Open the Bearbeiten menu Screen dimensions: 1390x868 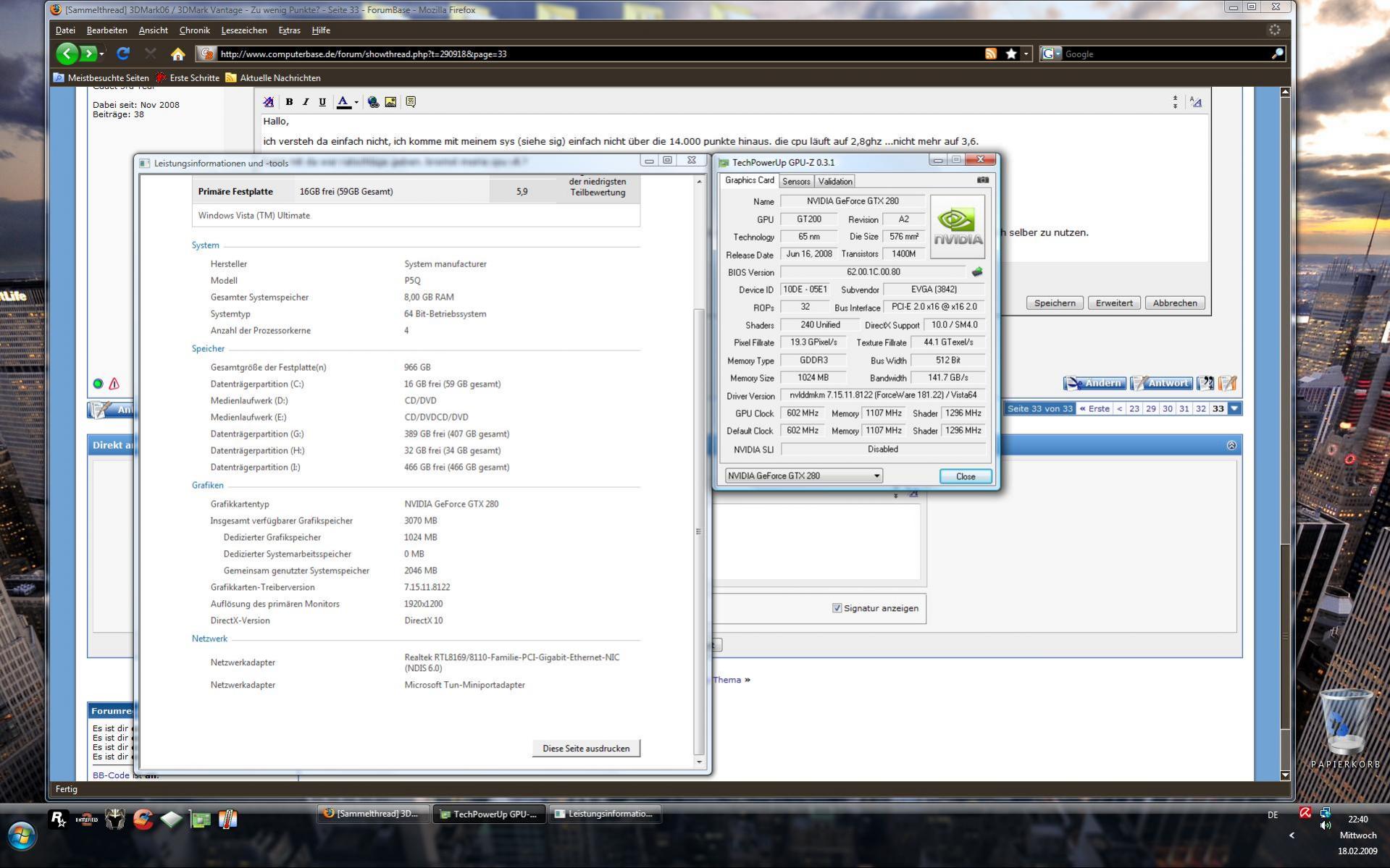click(106, 30)
